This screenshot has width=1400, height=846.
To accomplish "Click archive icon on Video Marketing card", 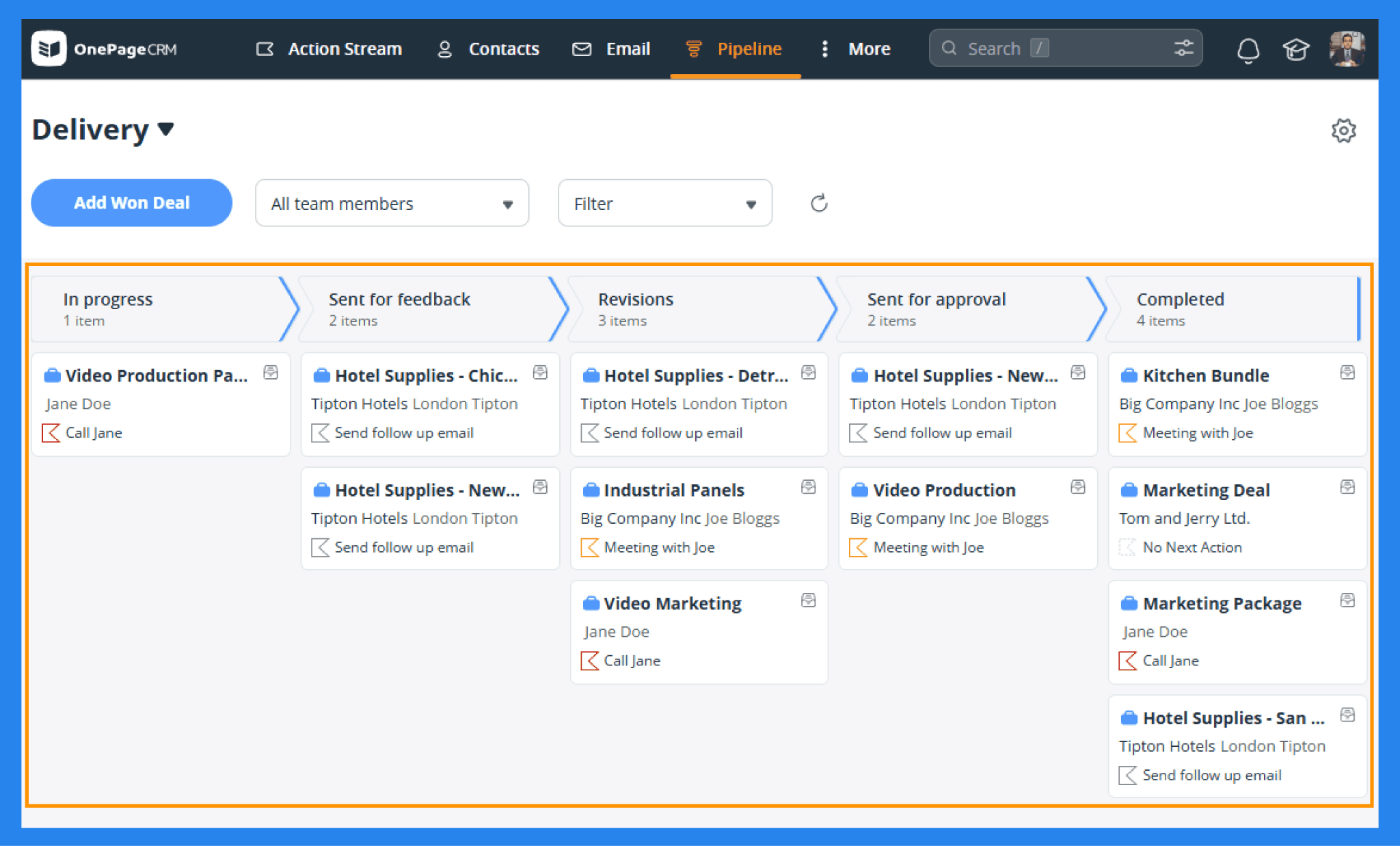I will [x=809, y=600].
